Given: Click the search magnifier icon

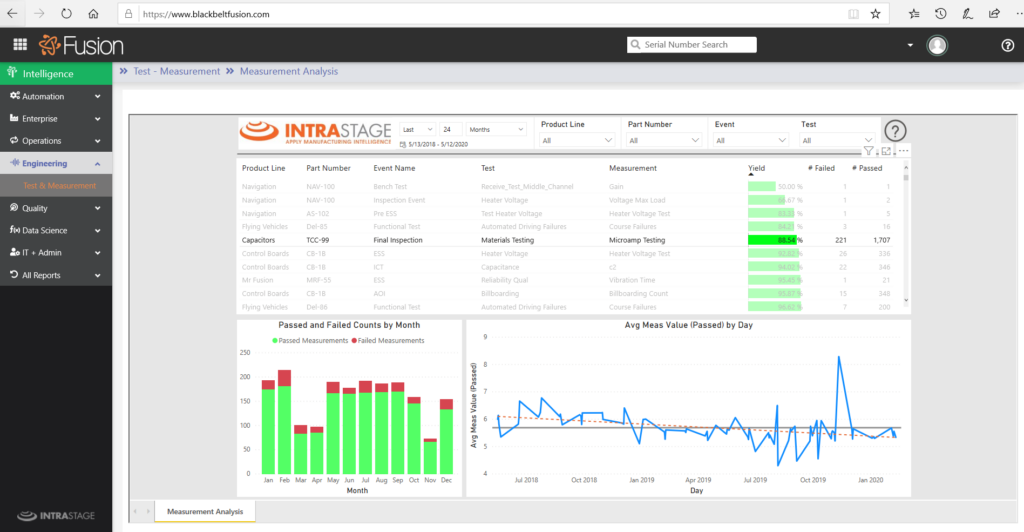Looking at the screenshot, I should coord(635,44).
